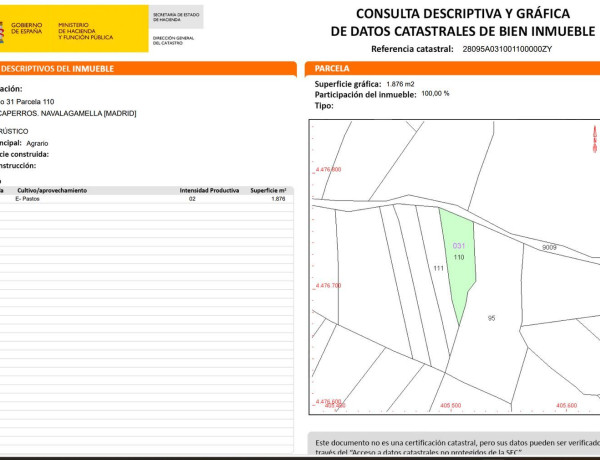Screen dimensions: 600x460
Task: Click map coordinate label 4.476.700
Action: [328, 285]
